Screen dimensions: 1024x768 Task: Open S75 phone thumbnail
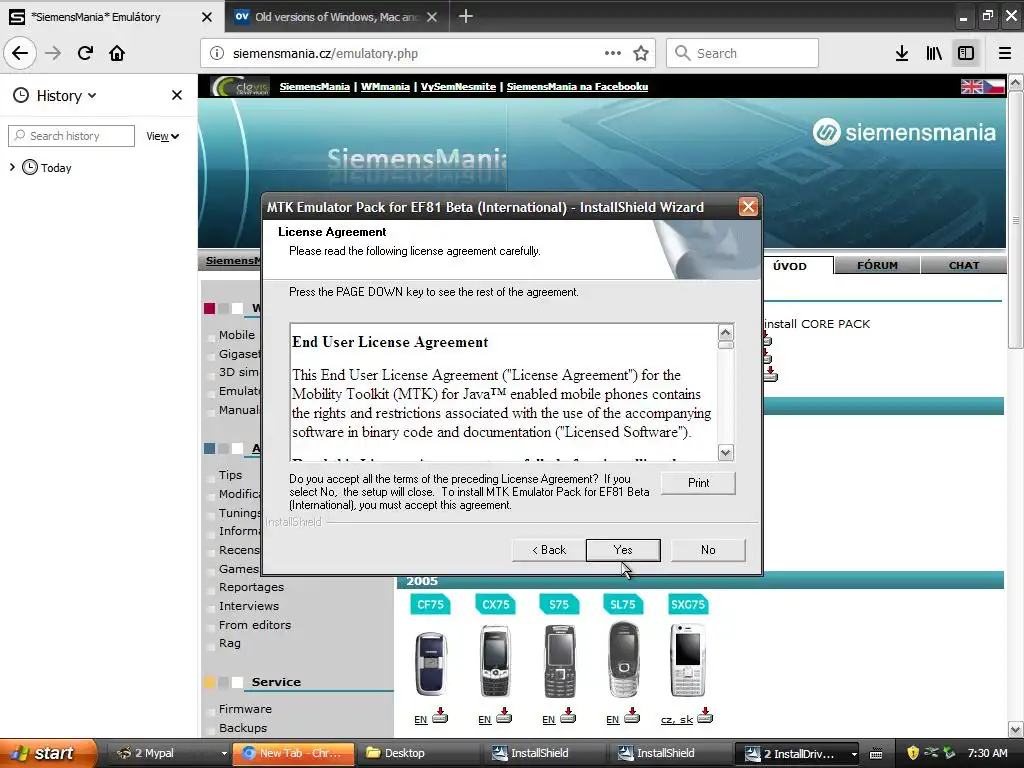pos(559,661)
